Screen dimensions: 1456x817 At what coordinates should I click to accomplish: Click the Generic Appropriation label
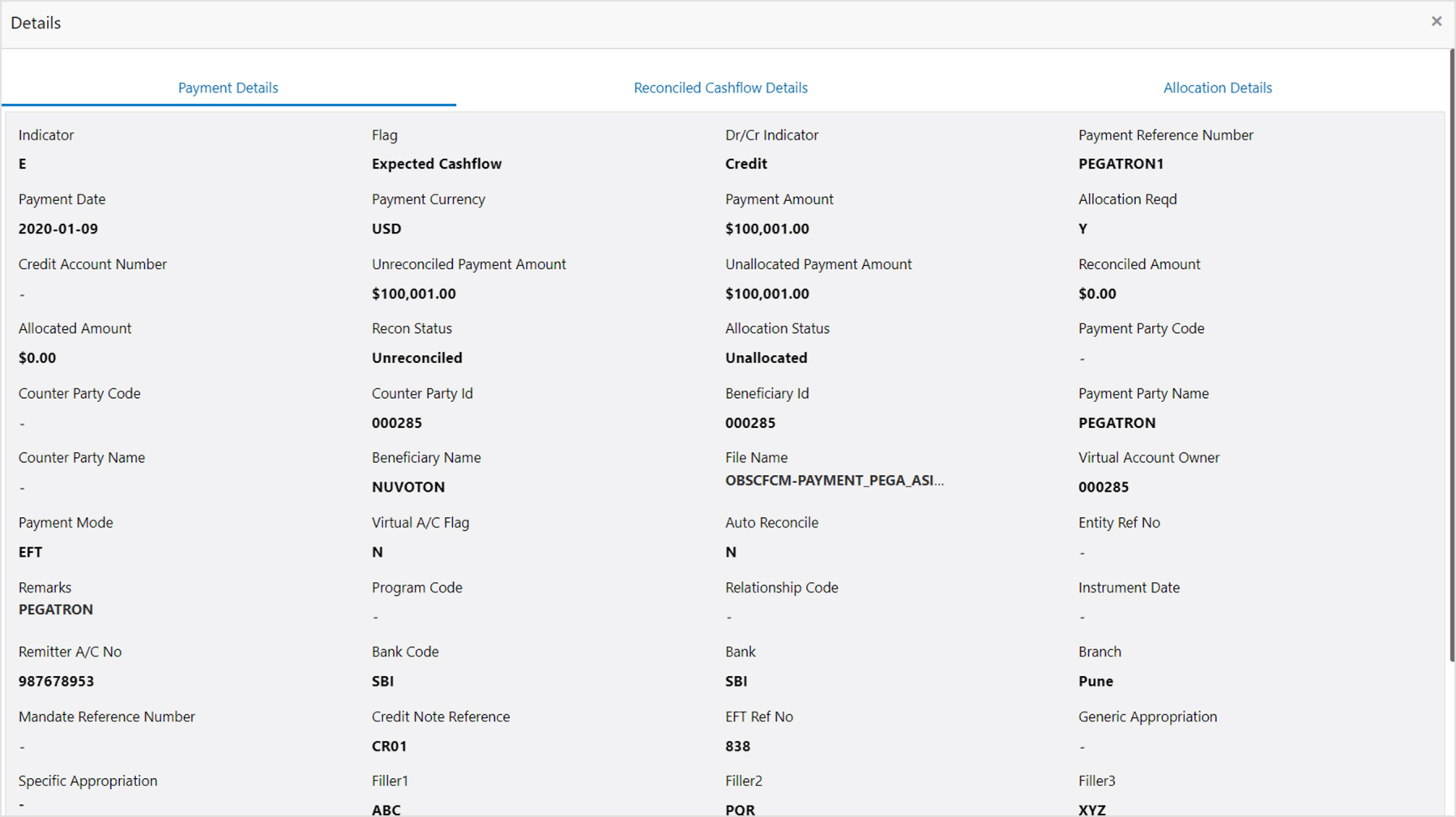(x=1147, y=716)
